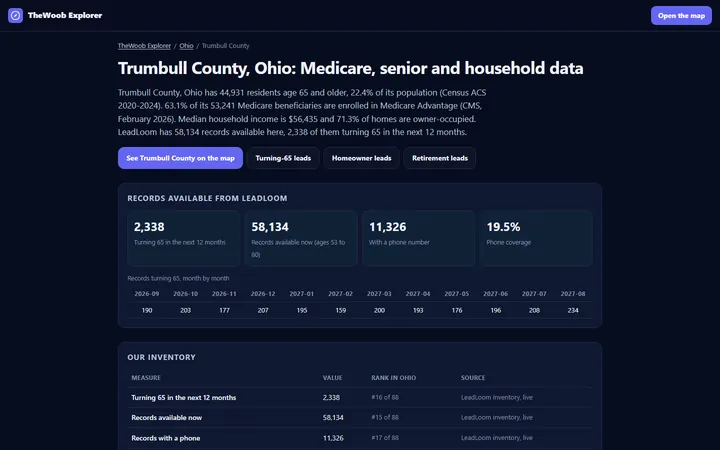720x450 pixels.
Task: Click the rank #15 of 88 cell
Action: click(385, 418)
